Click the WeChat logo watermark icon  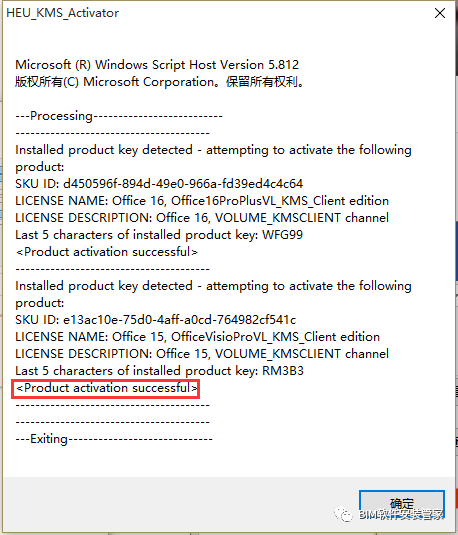[x=343, y=514]
